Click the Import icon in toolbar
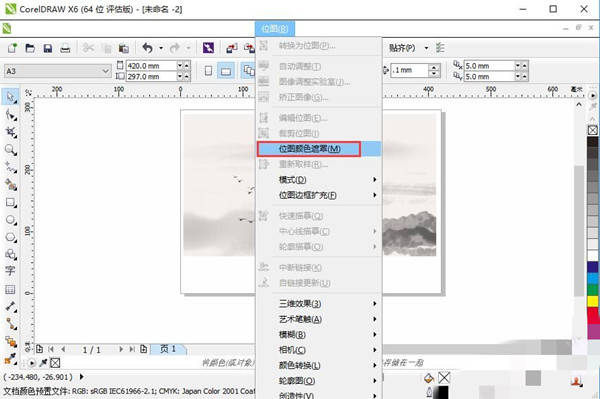The height and width of the screenshot is (399, 600). (232, 48)
